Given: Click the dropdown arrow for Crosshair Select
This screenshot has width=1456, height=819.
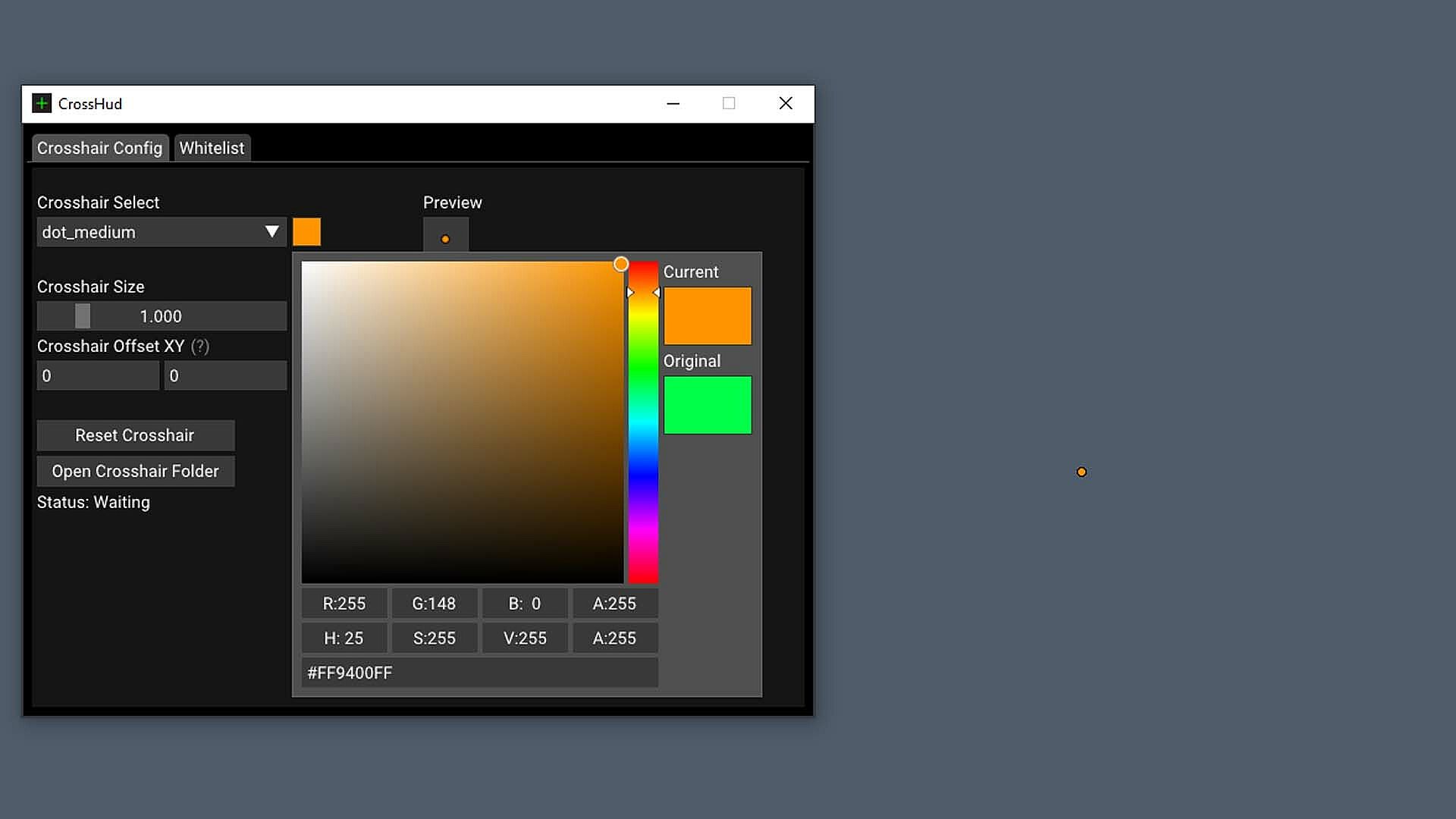Looking at the screenshot, I should [x=271, y=232].
